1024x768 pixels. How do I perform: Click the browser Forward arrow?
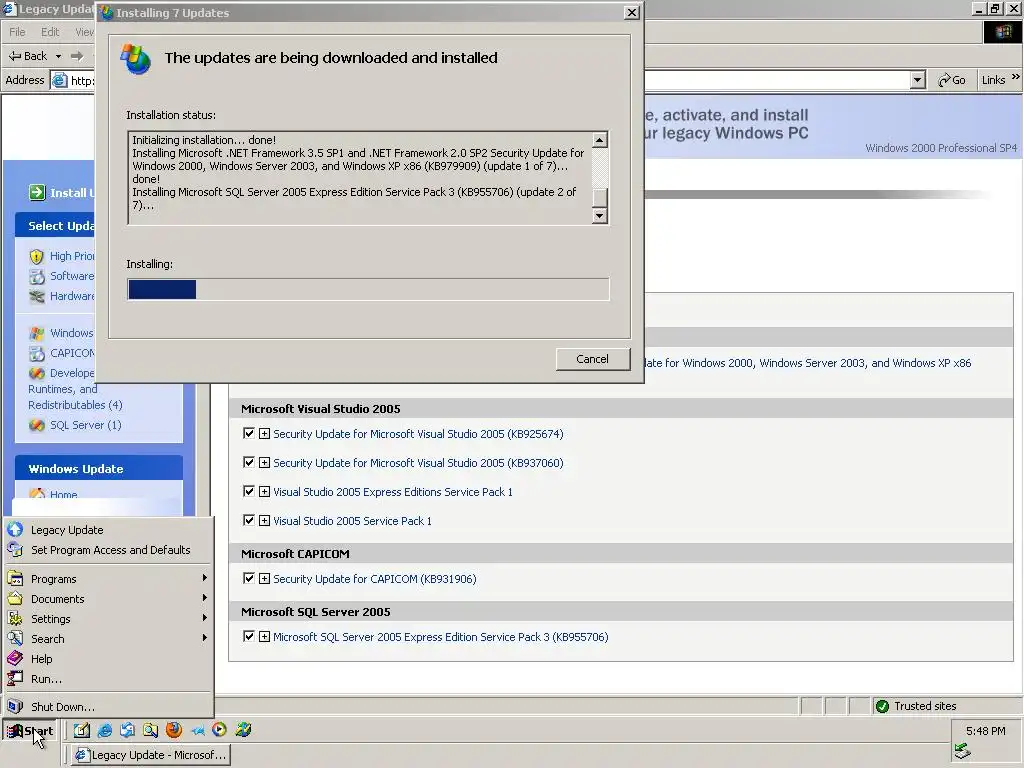77,56
